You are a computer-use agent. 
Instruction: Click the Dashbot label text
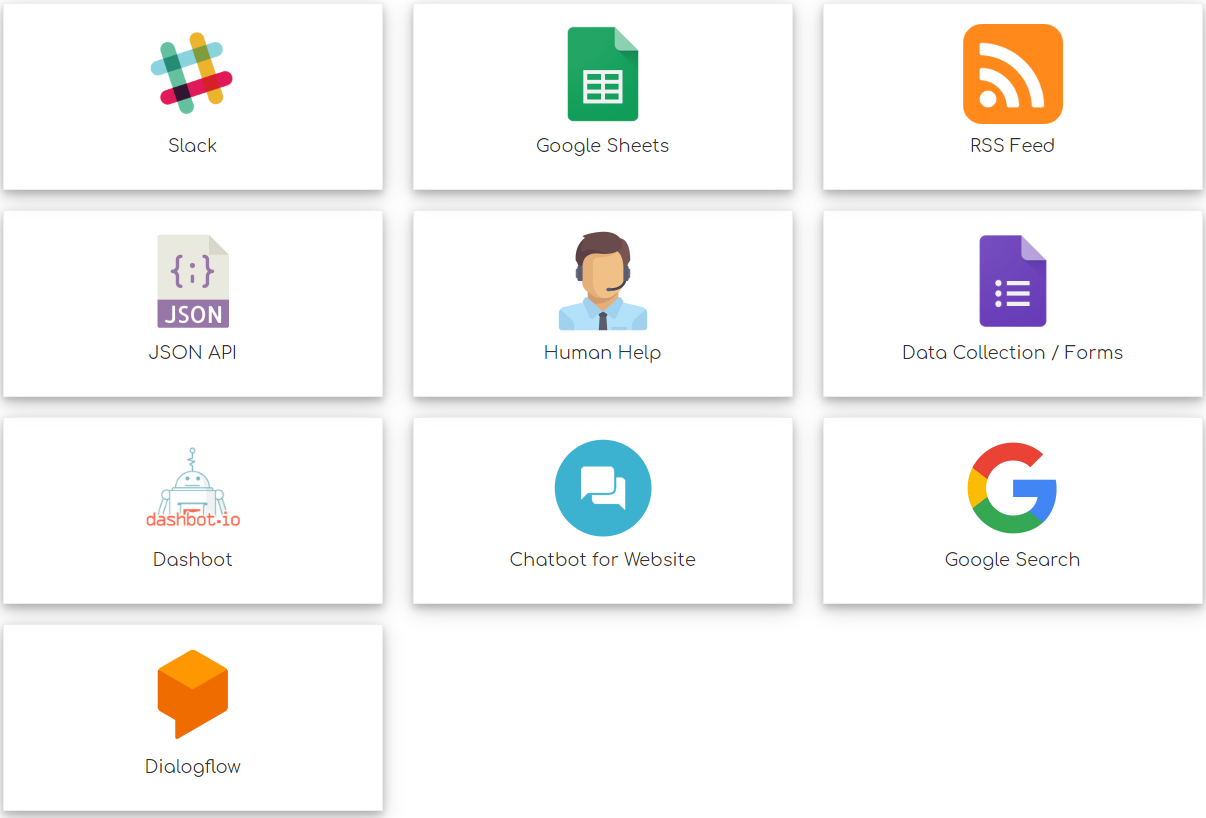pos(193,560)
